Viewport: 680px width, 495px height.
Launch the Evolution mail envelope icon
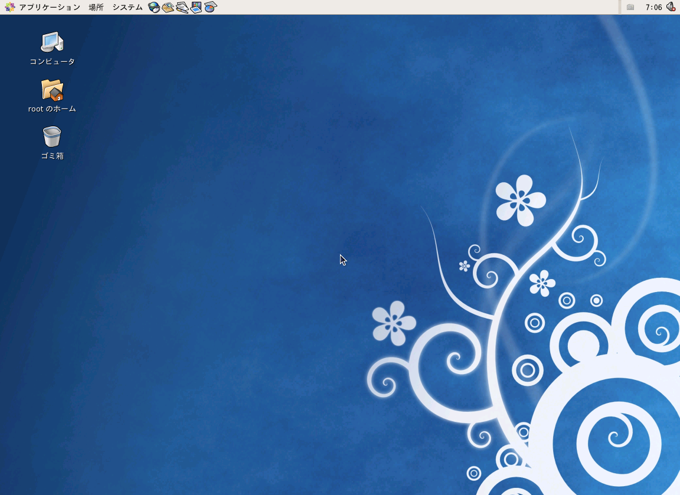point(168,7)
